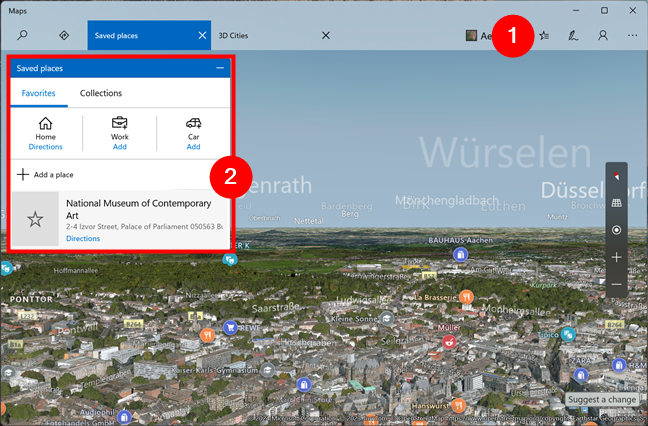Screen dimensions: 648x426
Task: Reset map rotation with compass icon
Action: coord(616,176)
